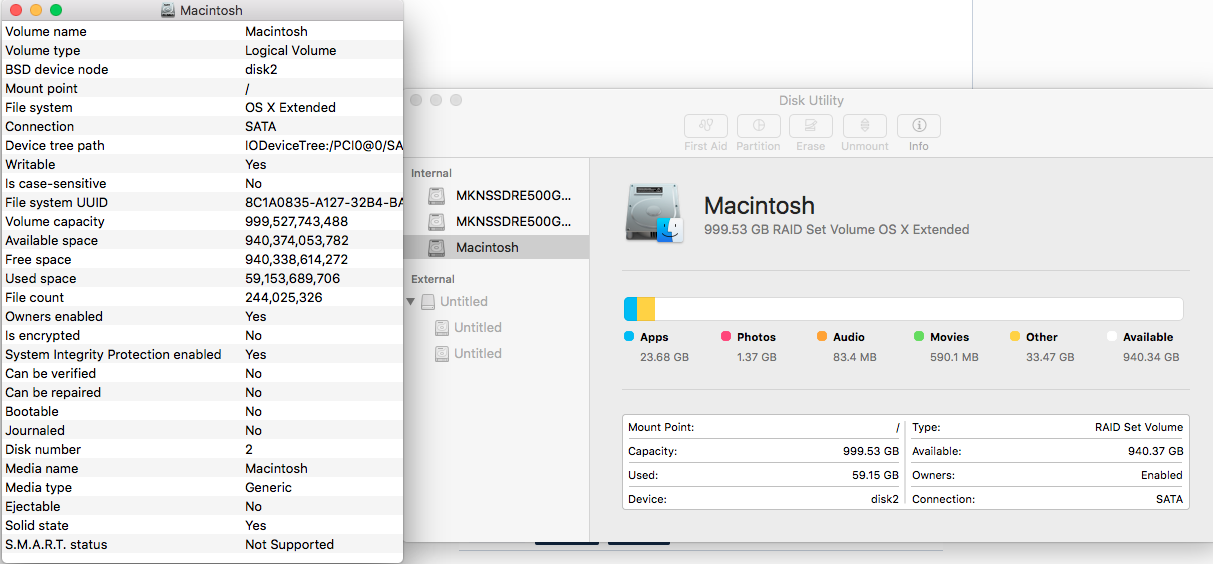Image resolution: width=1213 pixels, height=564 pixels.
Task: Click the blue Apps legend dot
Action: point(629,337)
